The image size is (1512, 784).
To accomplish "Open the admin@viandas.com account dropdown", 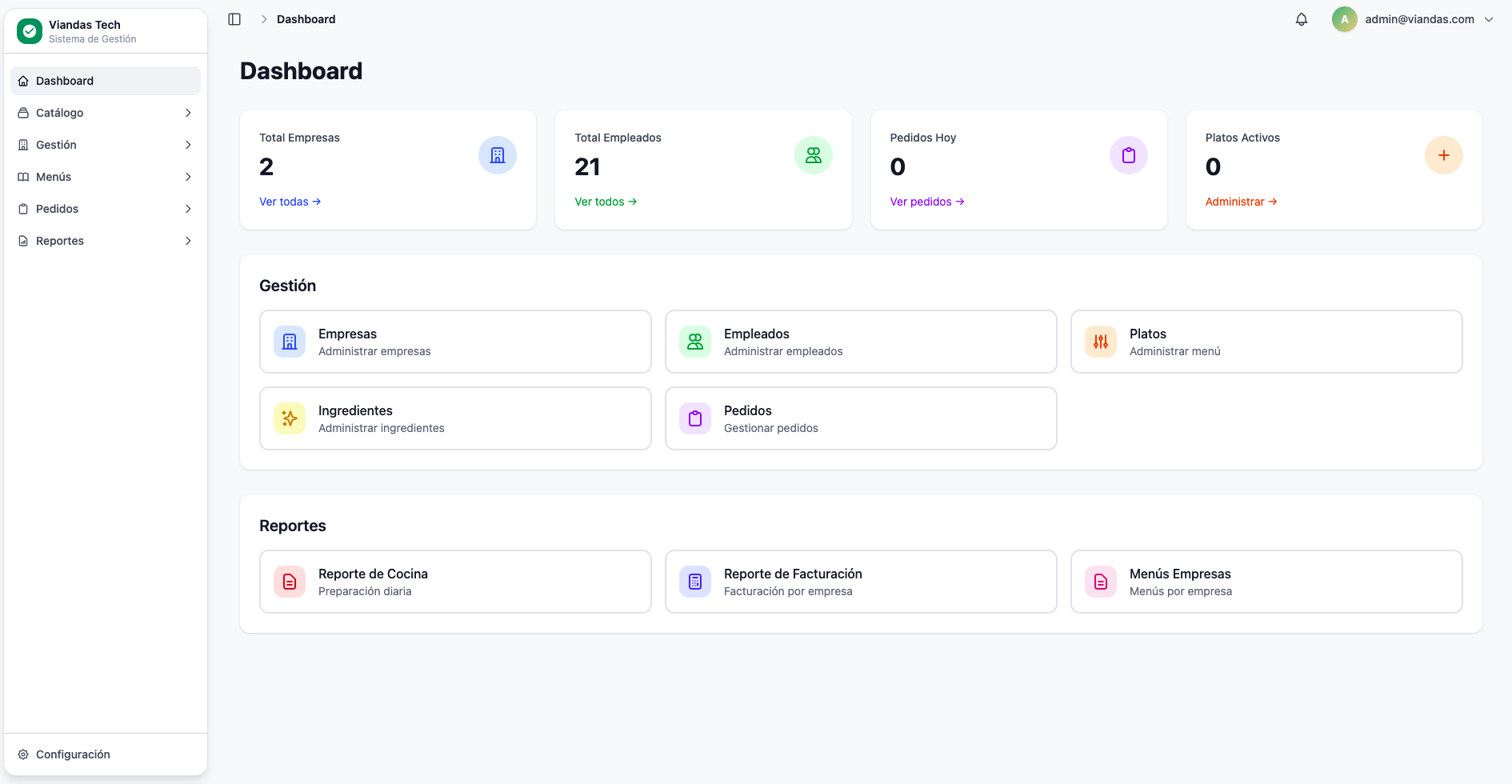I will (x=1414, y=19).
